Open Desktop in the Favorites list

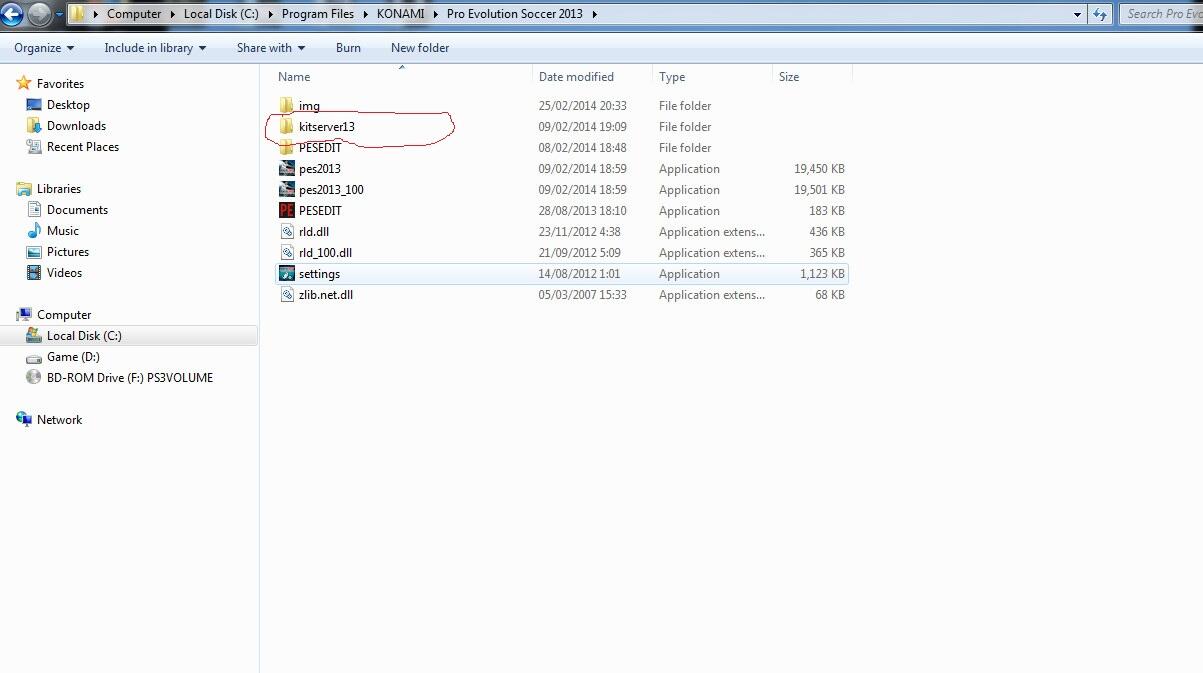[x=68, y=105]
